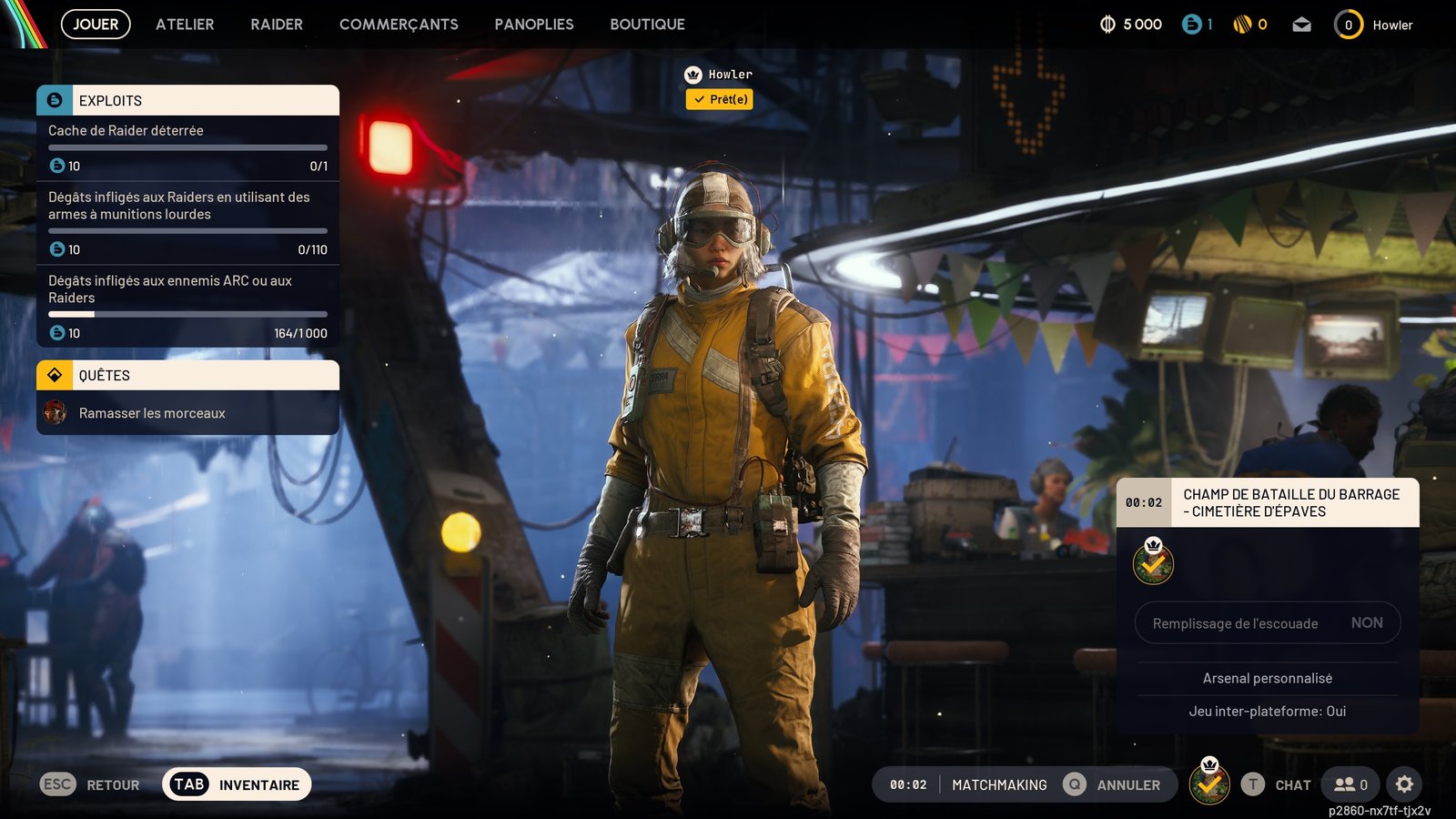Click the squad members icon
1456x819 pixels.
tap(1350, 784)
